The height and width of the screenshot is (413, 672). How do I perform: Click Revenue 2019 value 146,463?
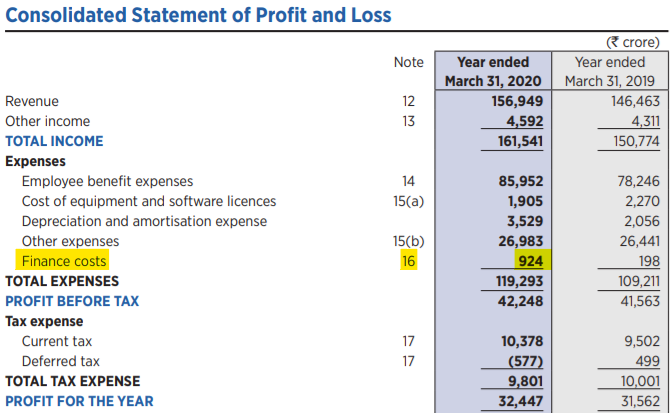coord(635,101)
